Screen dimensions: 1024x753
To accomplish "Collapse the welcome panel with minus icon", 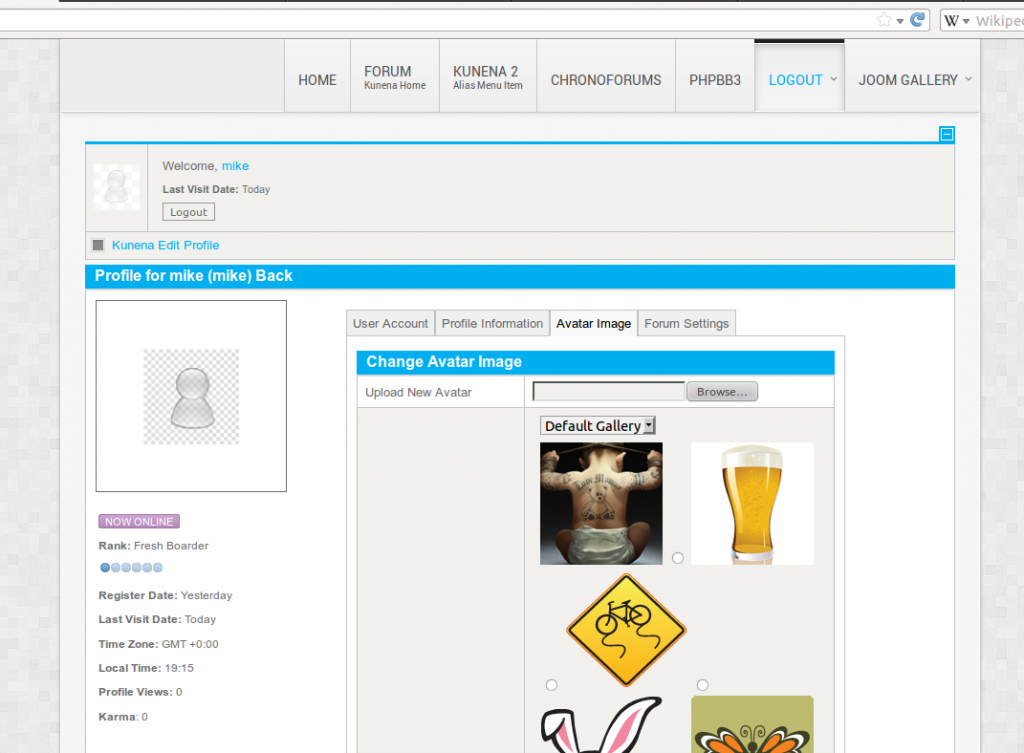I will (x=946, y=134).
